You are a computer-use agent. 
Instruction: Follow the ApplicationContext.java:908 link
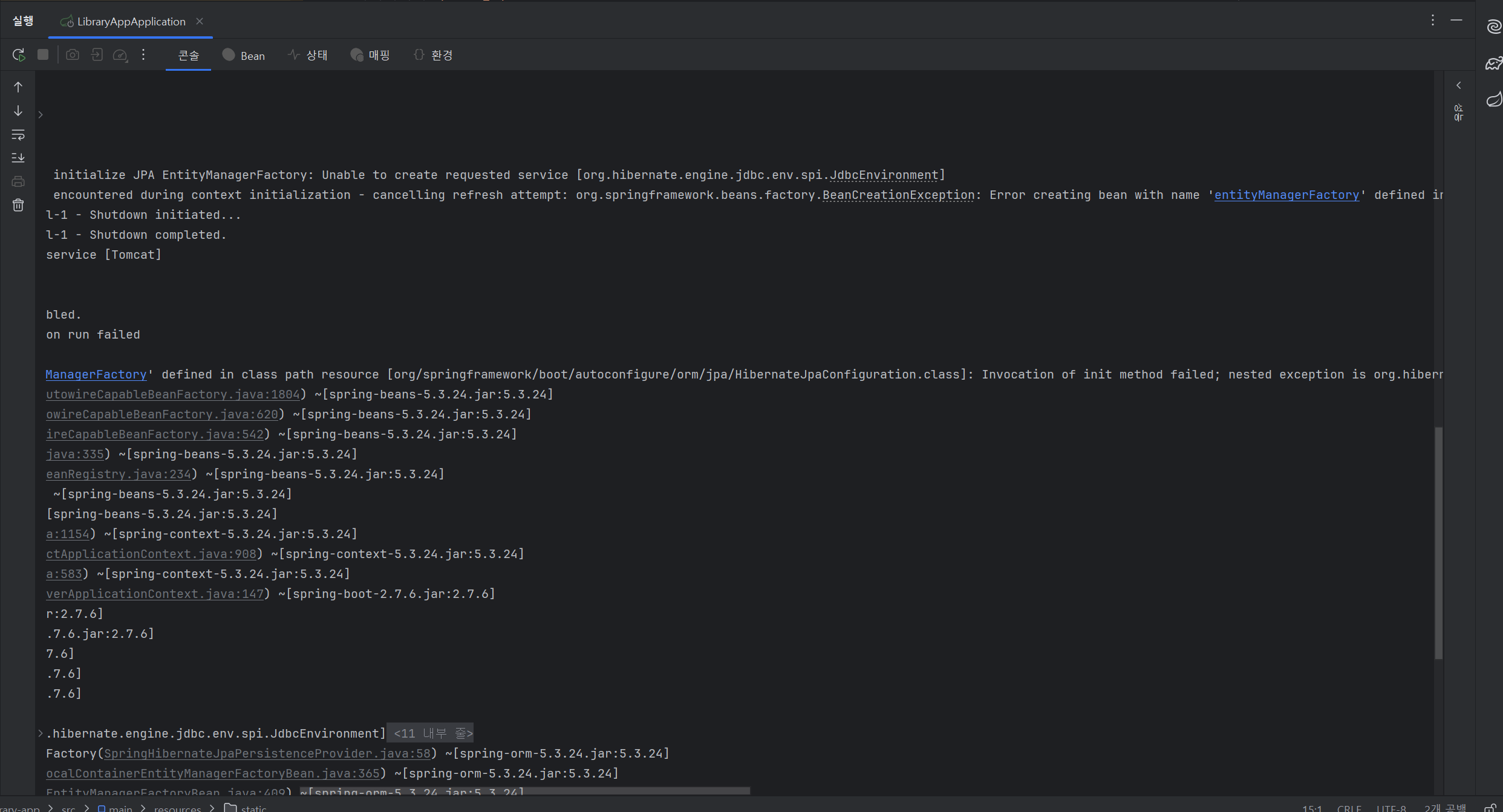tap(151, 554)
